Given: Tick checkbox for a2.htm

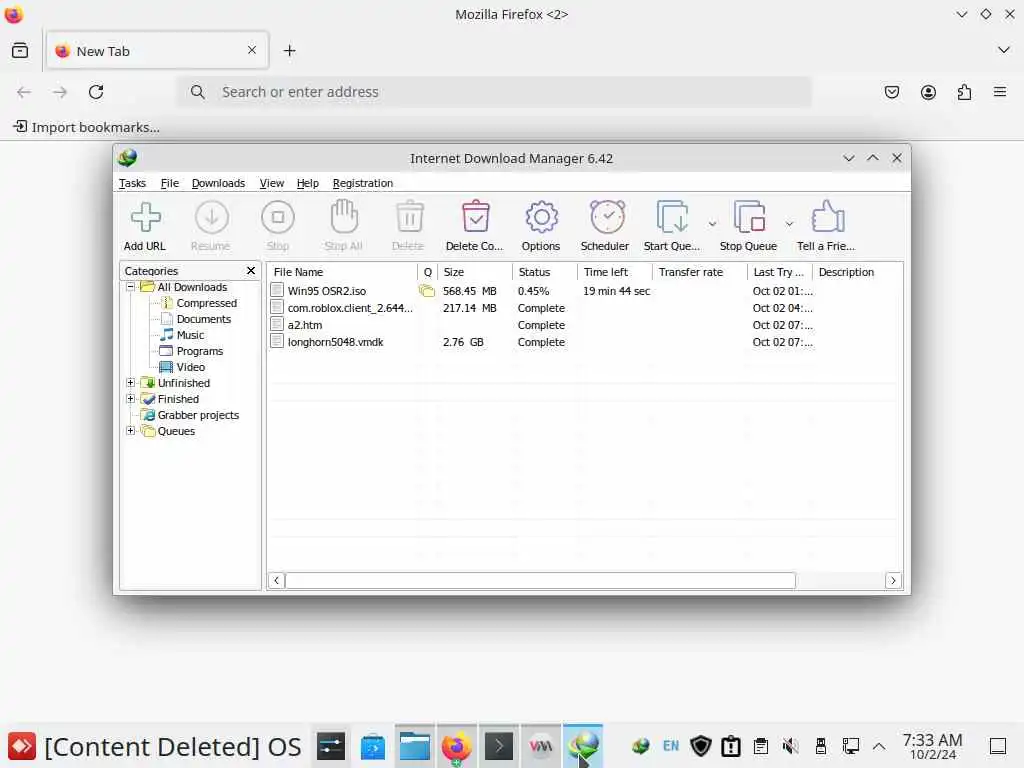Looking at the screenshot, I should point(277,324).
